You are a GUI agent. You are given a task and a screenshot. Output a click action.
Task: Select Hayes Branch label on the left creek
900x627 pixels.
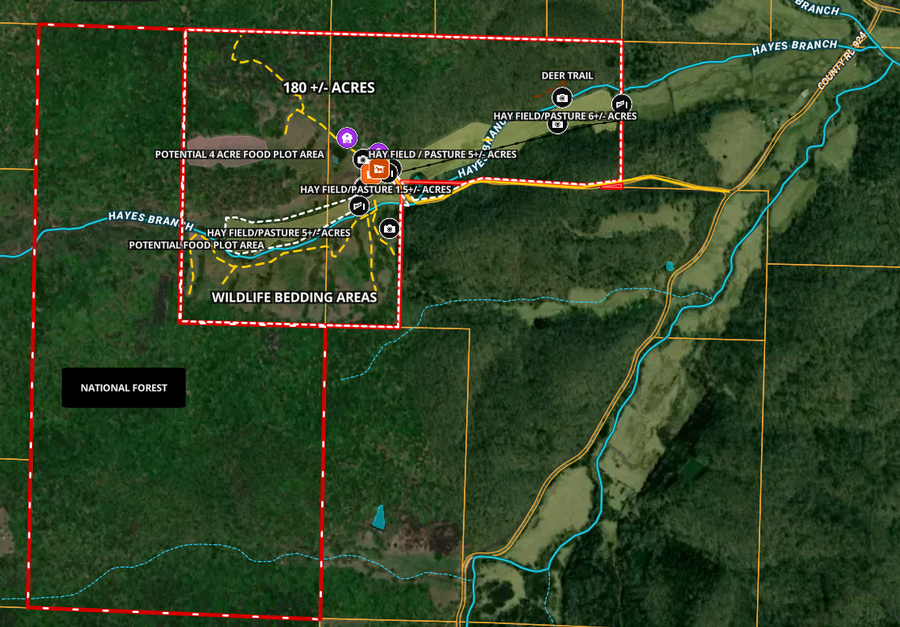(144, 219)
